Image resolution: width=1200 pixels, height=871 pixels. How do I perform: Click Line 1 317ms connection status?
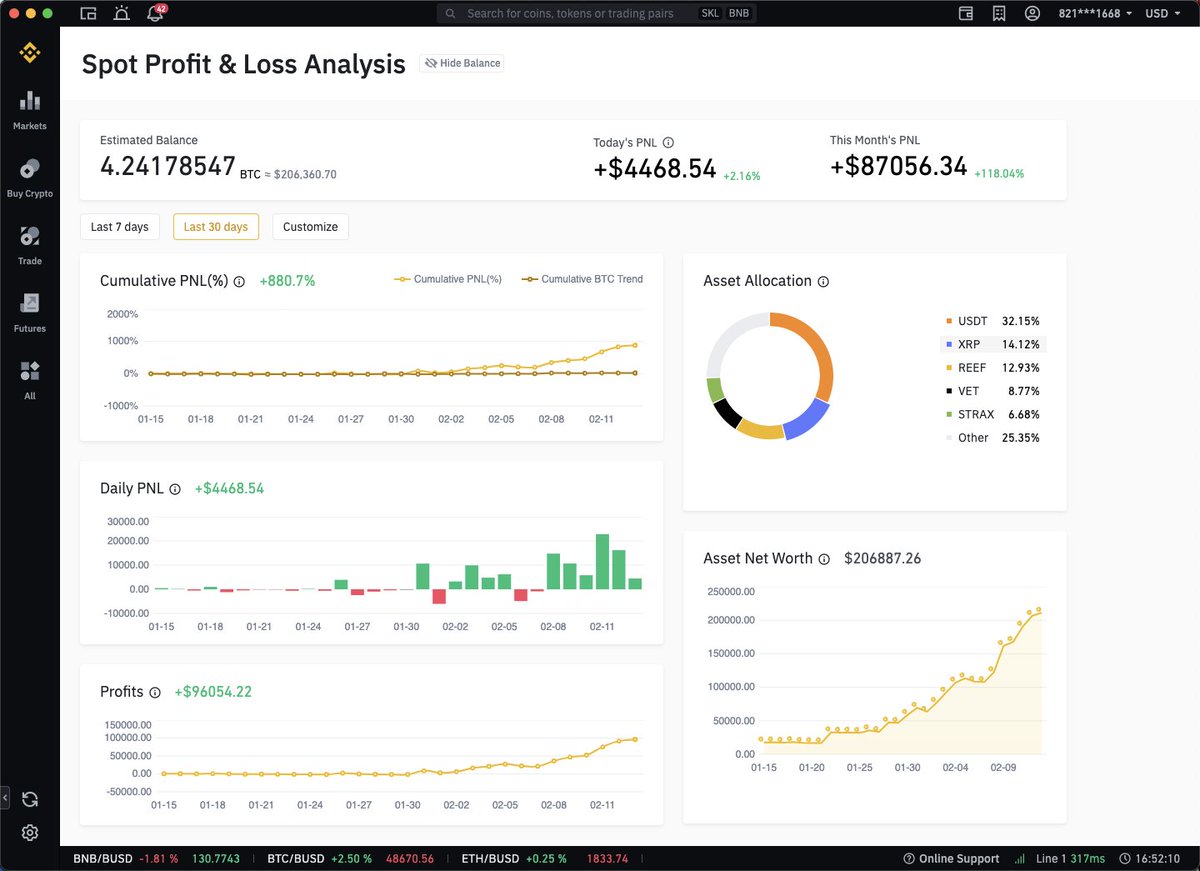pyautogui.click(x=1070, y=859)
